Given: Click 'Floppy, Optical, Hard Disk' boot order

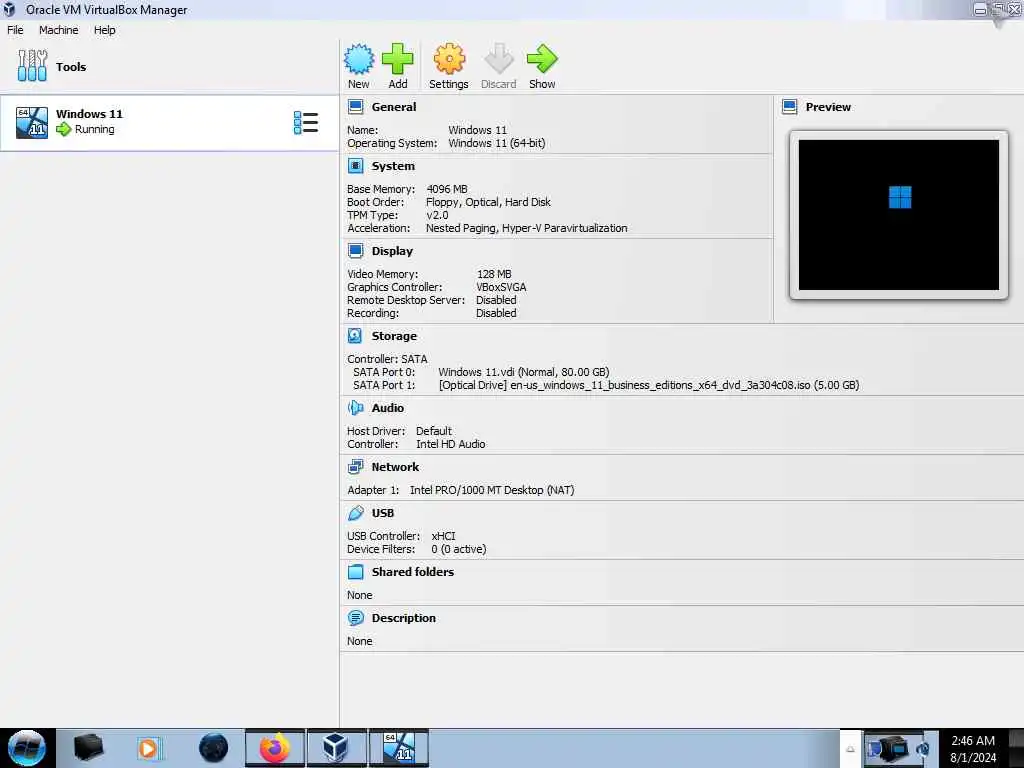Looking at the screenshot, I should click(488, 202).
